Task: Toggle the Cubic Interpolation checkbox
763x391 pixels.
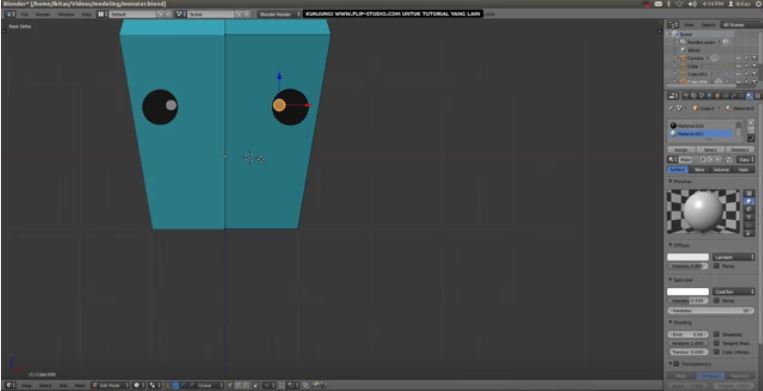Action: [716, 352]
